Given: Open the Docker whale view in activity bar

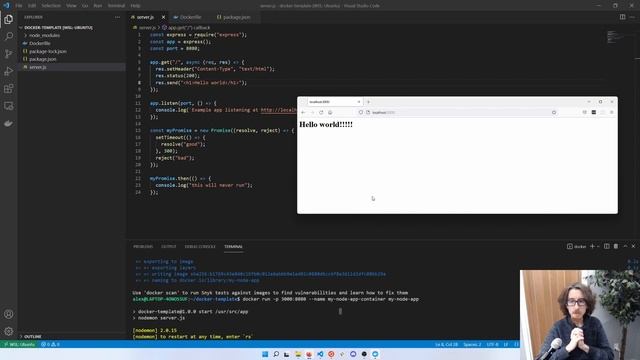Looking at the screenshot, I should pyautogui.click(x=9, y=123).
